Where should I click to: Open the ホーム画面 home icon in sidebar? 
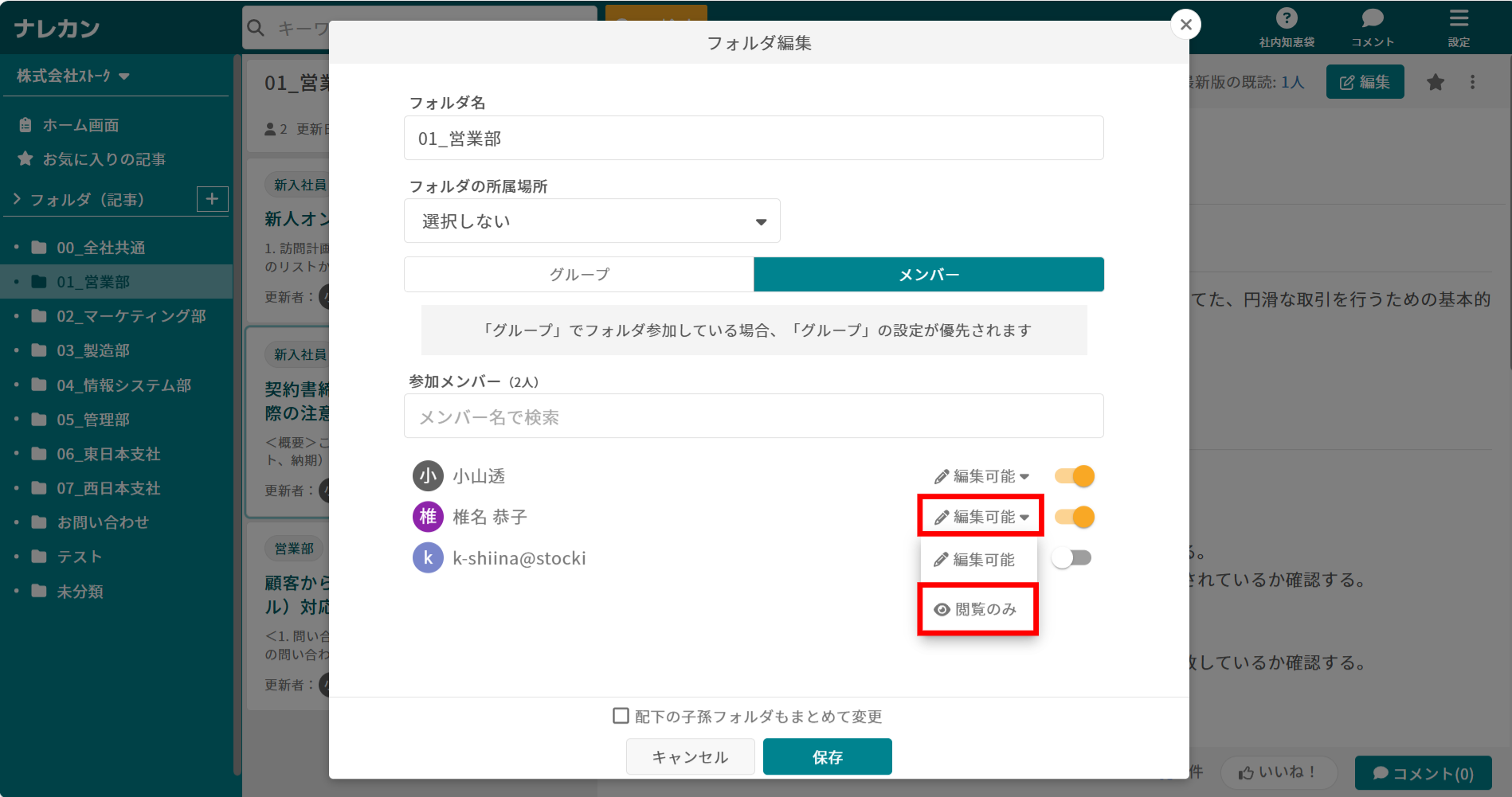25,124
